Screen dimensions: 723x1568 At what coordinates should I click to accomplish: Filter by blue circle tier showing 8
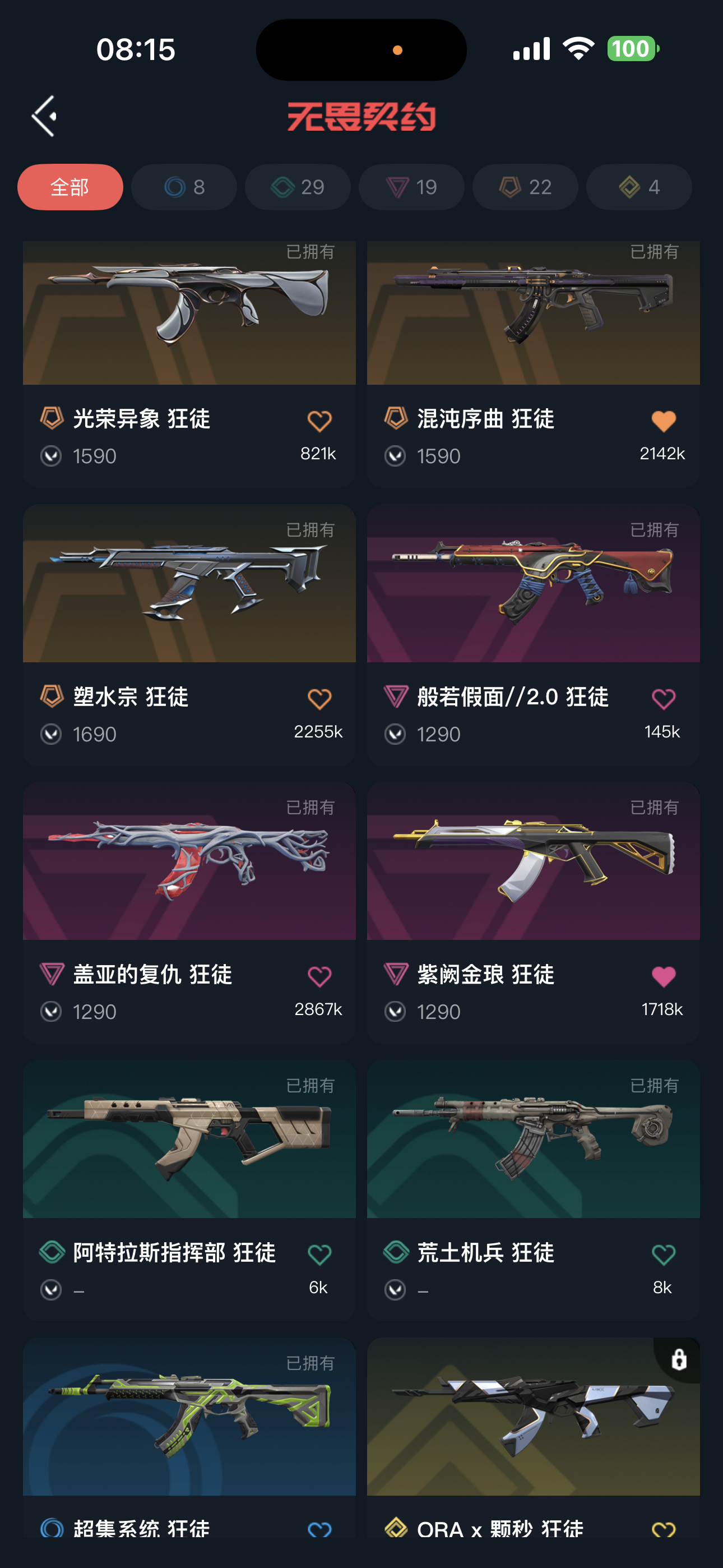(184, 187)
